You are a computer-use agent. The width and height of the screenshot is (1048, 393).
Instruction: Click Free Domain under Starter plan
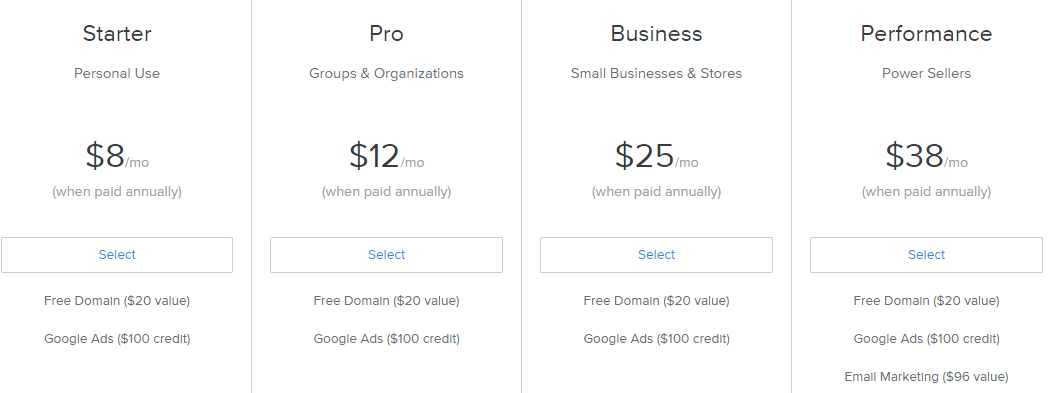(x=117, y=301)
